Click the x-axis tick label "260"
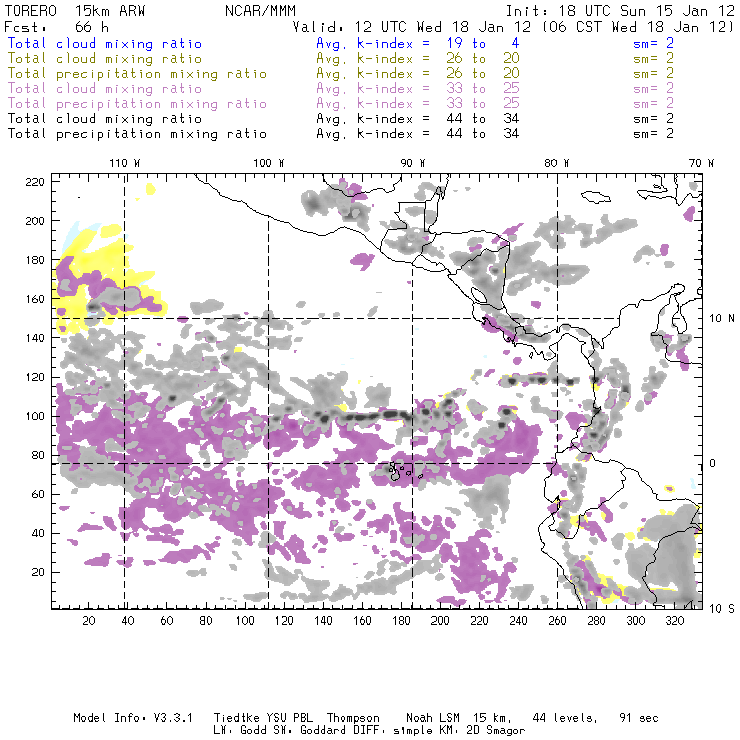 [557, 621]
